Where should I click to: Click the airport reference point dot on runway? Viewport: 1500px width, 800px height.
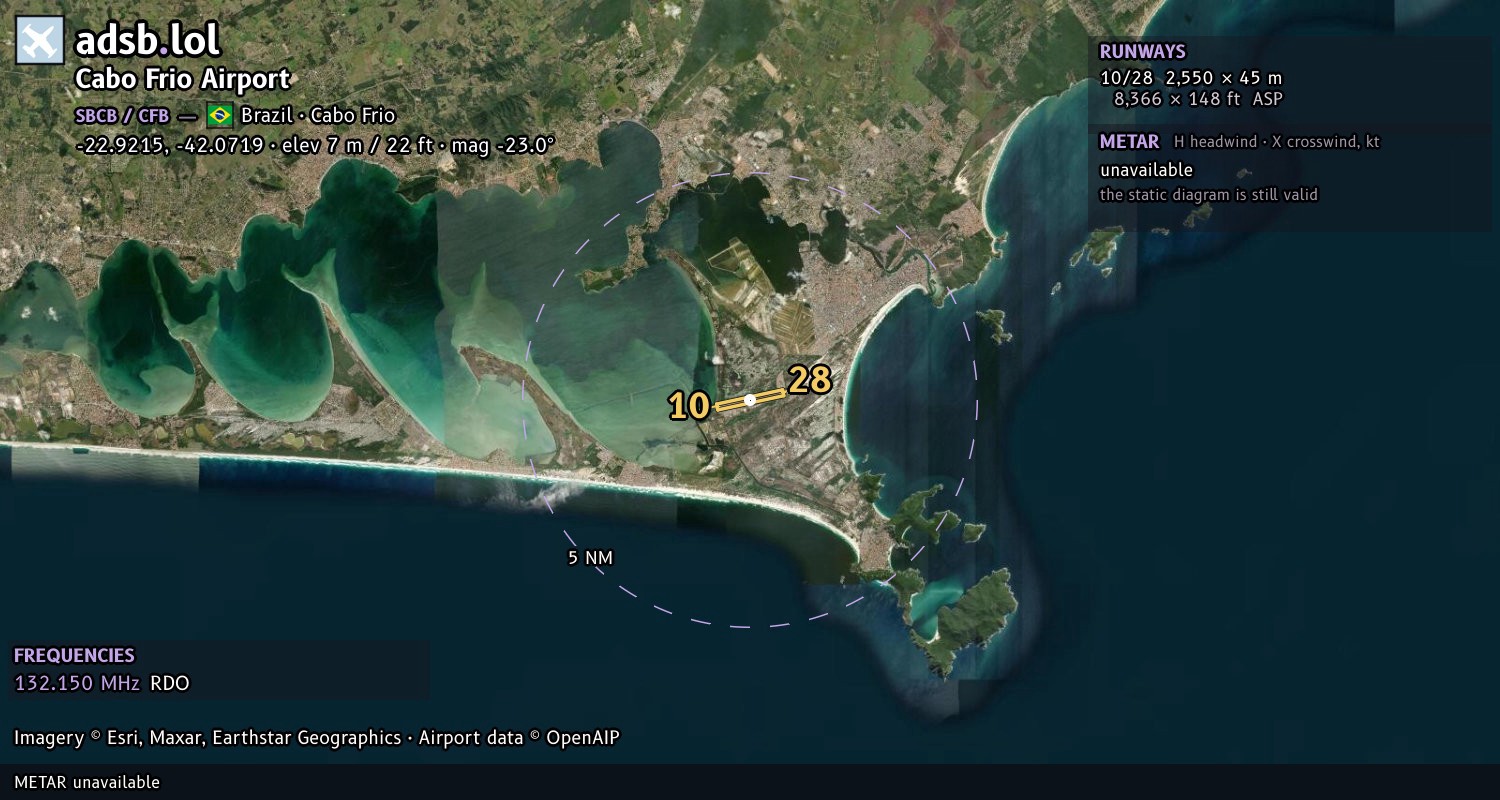[750, 400]
